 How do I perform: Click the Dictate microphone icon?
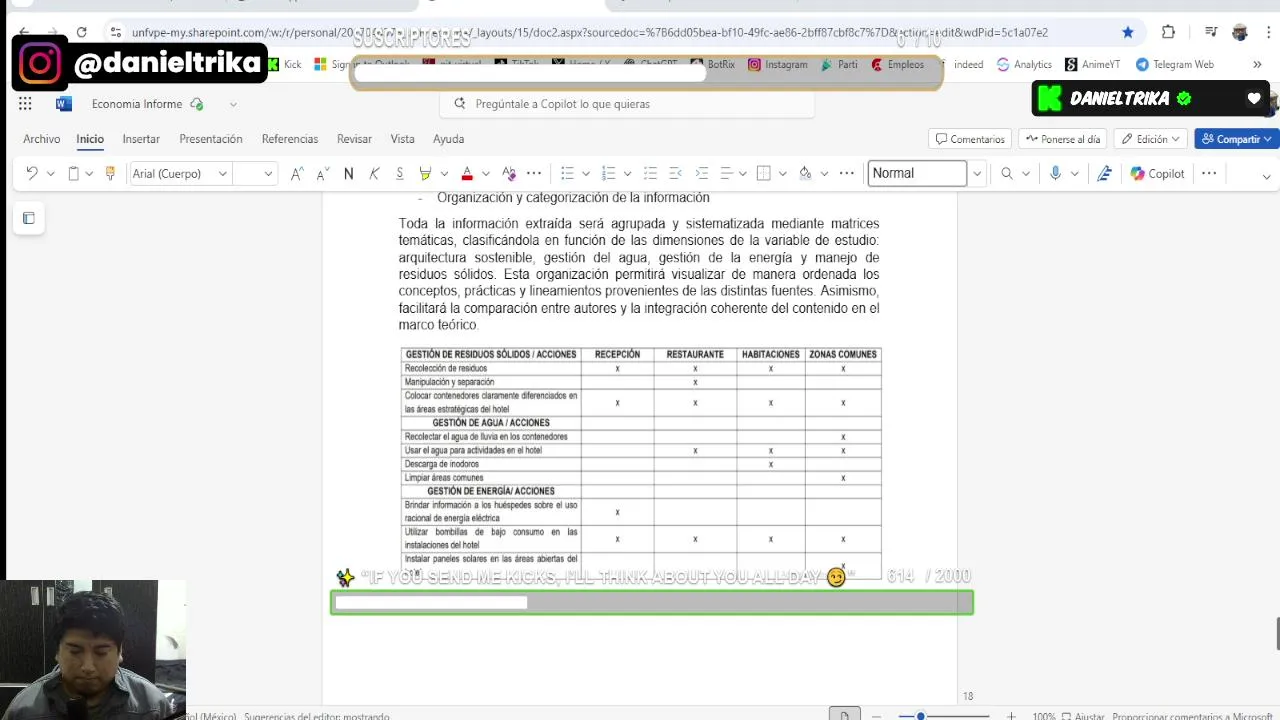coord(1055,173)
